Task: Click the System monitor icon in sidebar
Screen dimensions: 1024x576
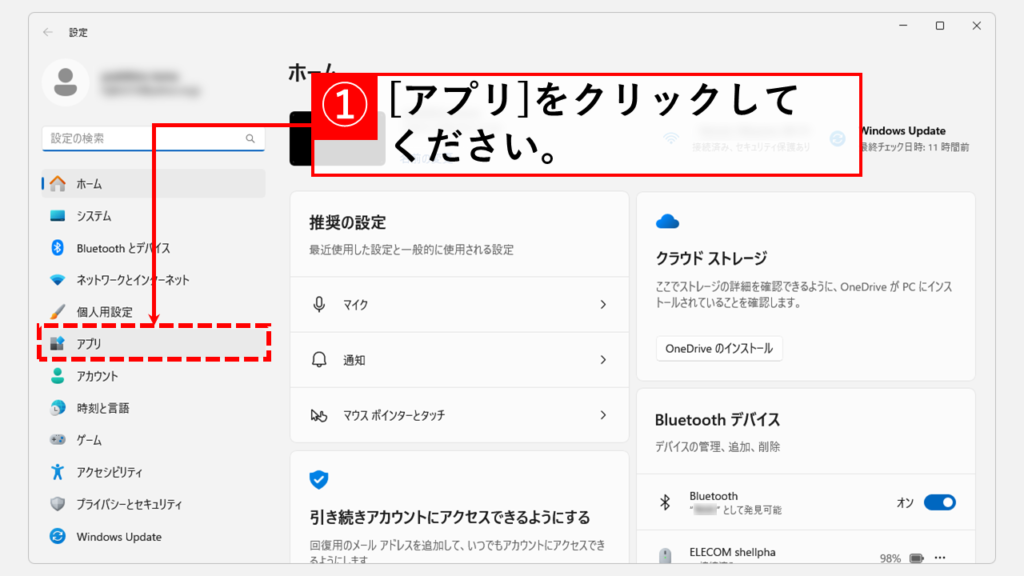Action: (x=57, y=216)
